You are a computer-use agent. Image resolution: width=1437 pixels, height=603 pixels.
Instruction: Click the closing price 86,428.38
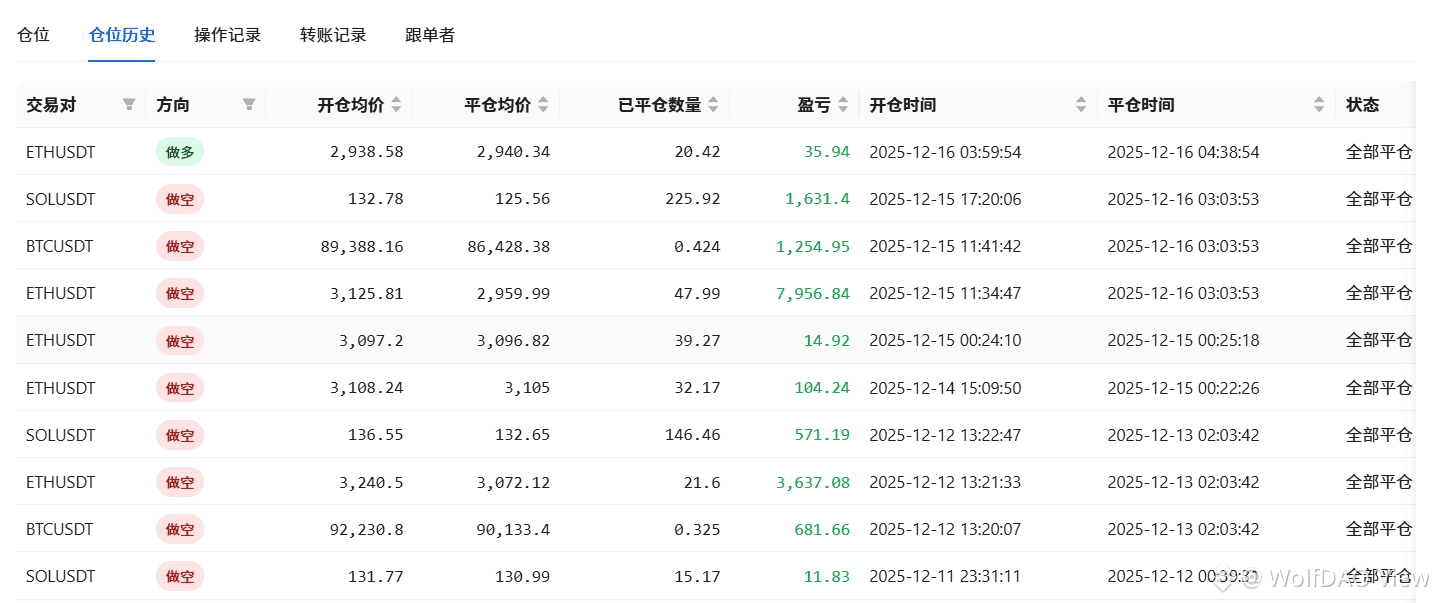509,246
